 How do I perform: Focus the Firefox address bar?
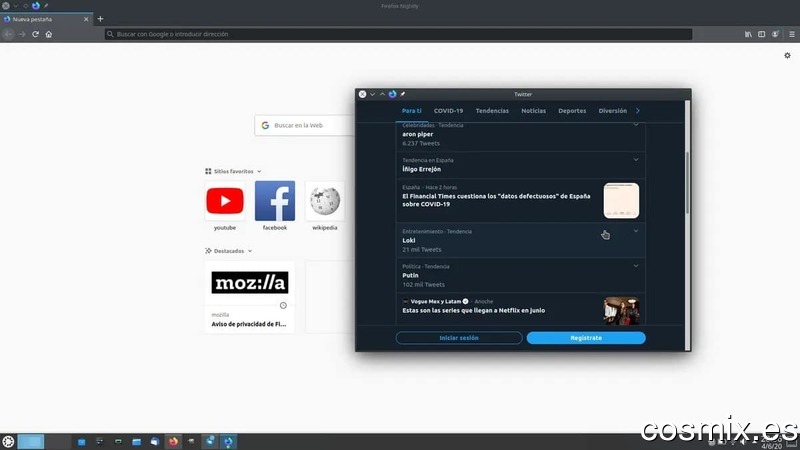point(398,34)
